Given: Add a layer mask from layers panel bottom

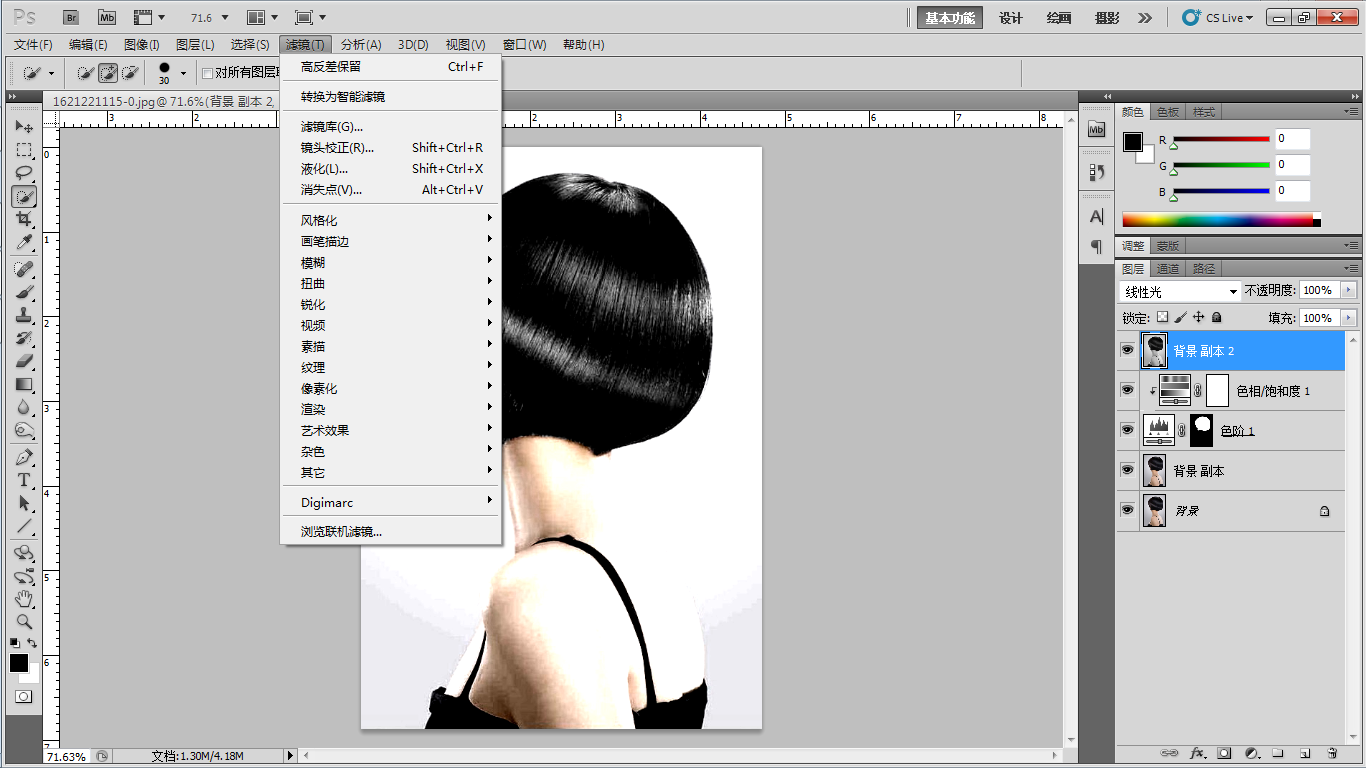Looking at the screenshot, I should pyautogui.click(x=1223, y=752).
